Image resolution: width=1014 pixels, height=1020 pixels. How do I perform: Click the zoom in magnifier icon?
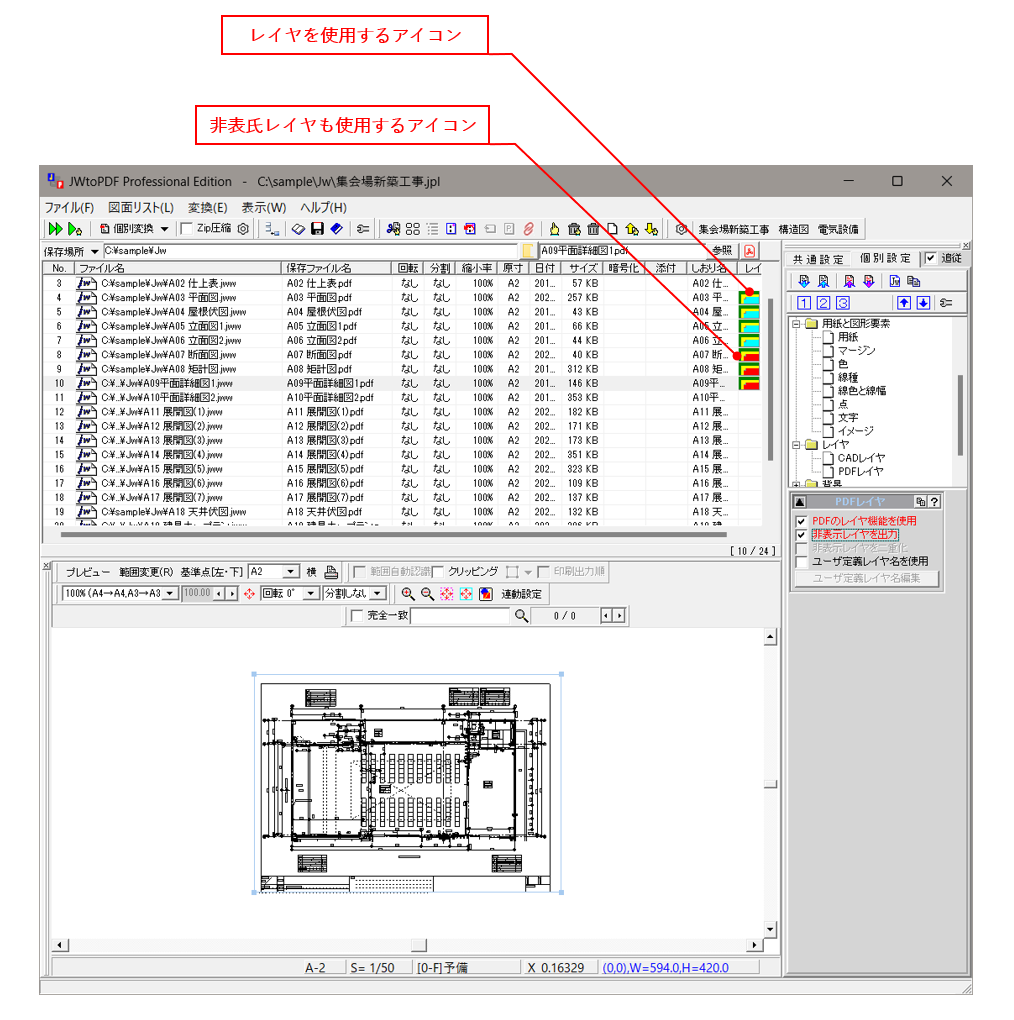407,594
